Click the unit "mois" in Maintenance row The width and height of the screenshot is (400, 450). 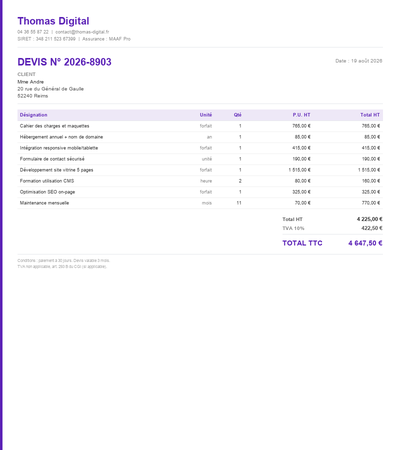[x=207, y=203]
